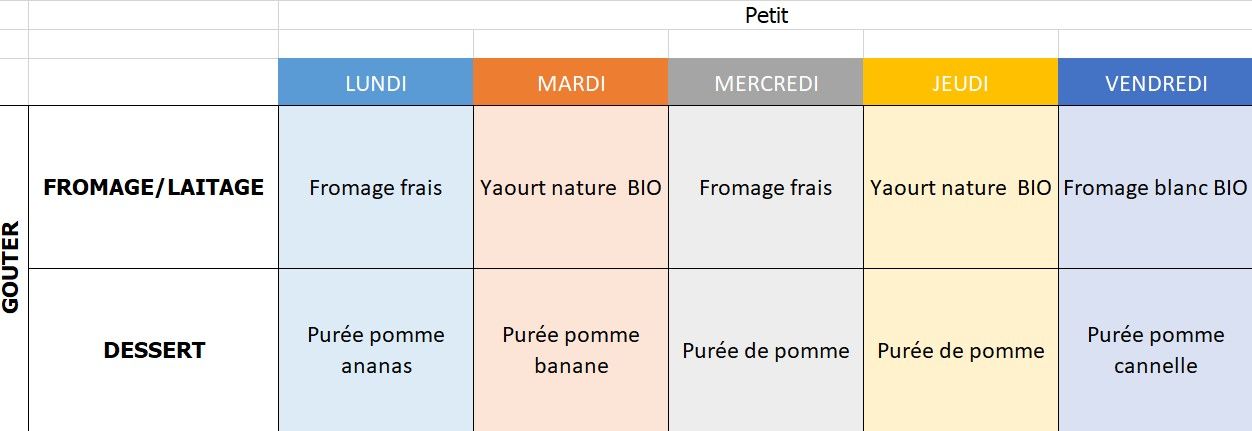
Task: Select the vertical GOUTER label cell
Action: (13, 268)
